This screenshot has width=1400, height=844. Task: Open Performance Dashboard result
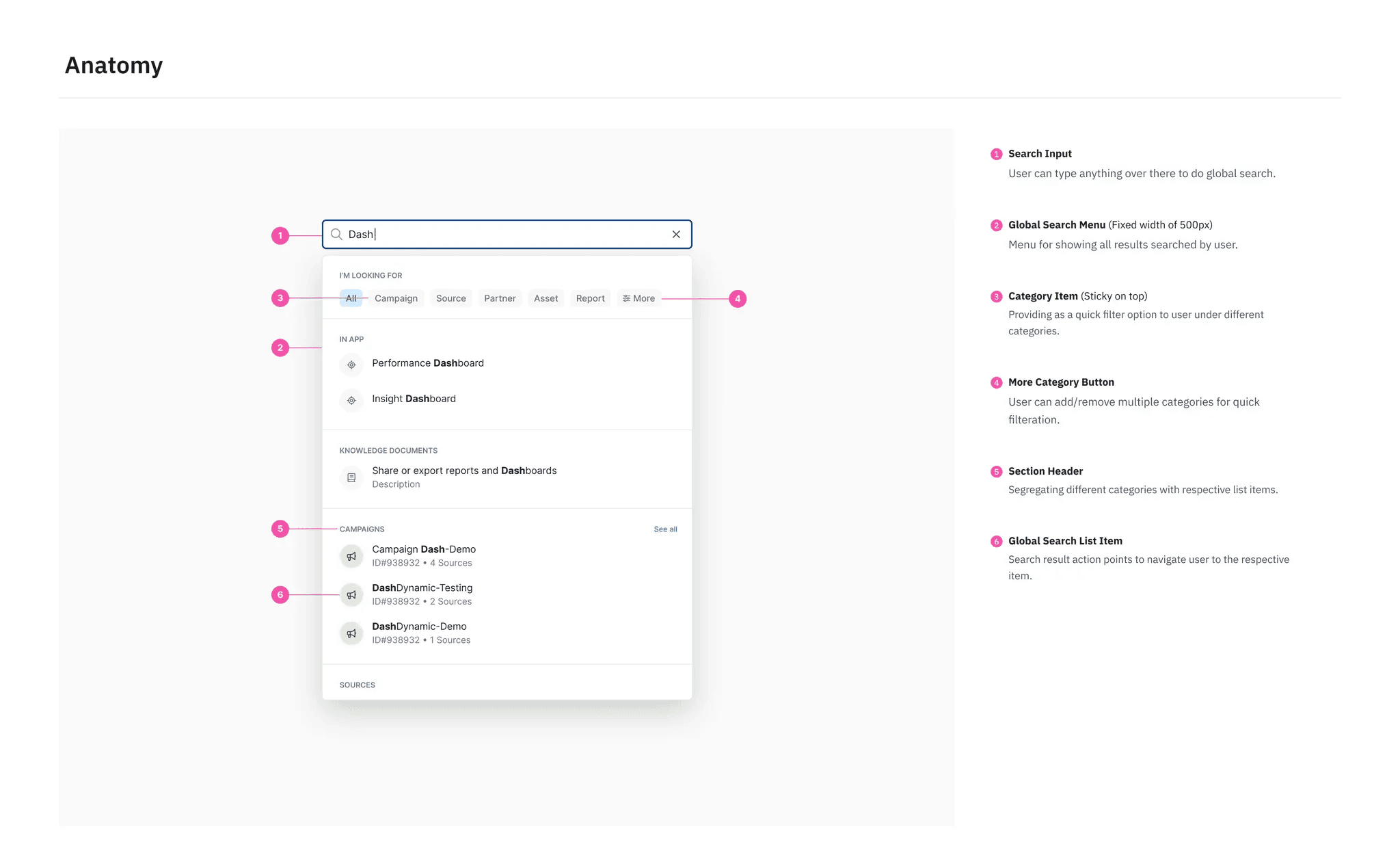[x=428, y=363]
